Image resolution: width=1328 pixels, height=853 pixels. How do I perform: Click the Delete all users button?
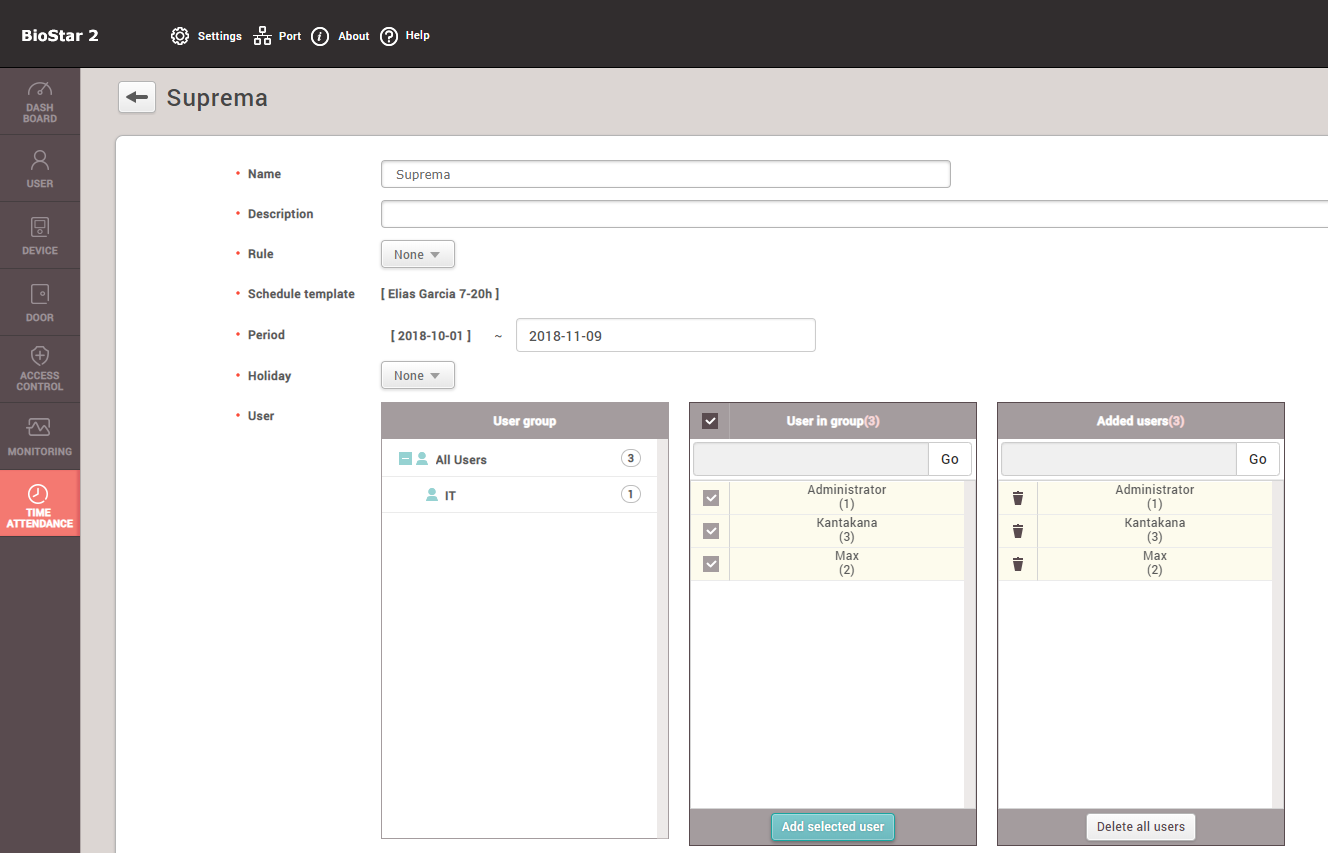pos(1140,827)
